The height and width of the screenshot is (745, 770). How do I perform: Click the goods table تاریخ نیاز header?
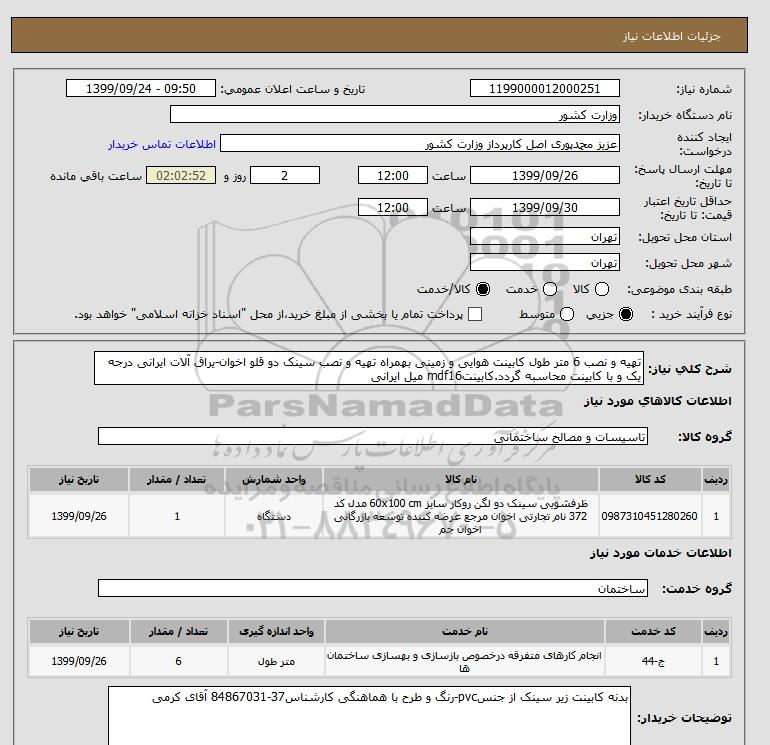79,479
